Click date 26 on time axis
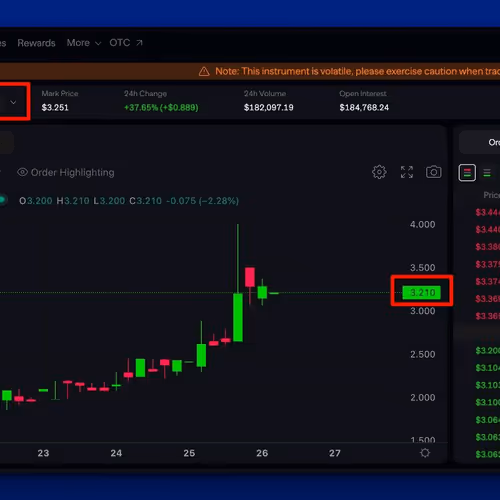 (262, 453)
